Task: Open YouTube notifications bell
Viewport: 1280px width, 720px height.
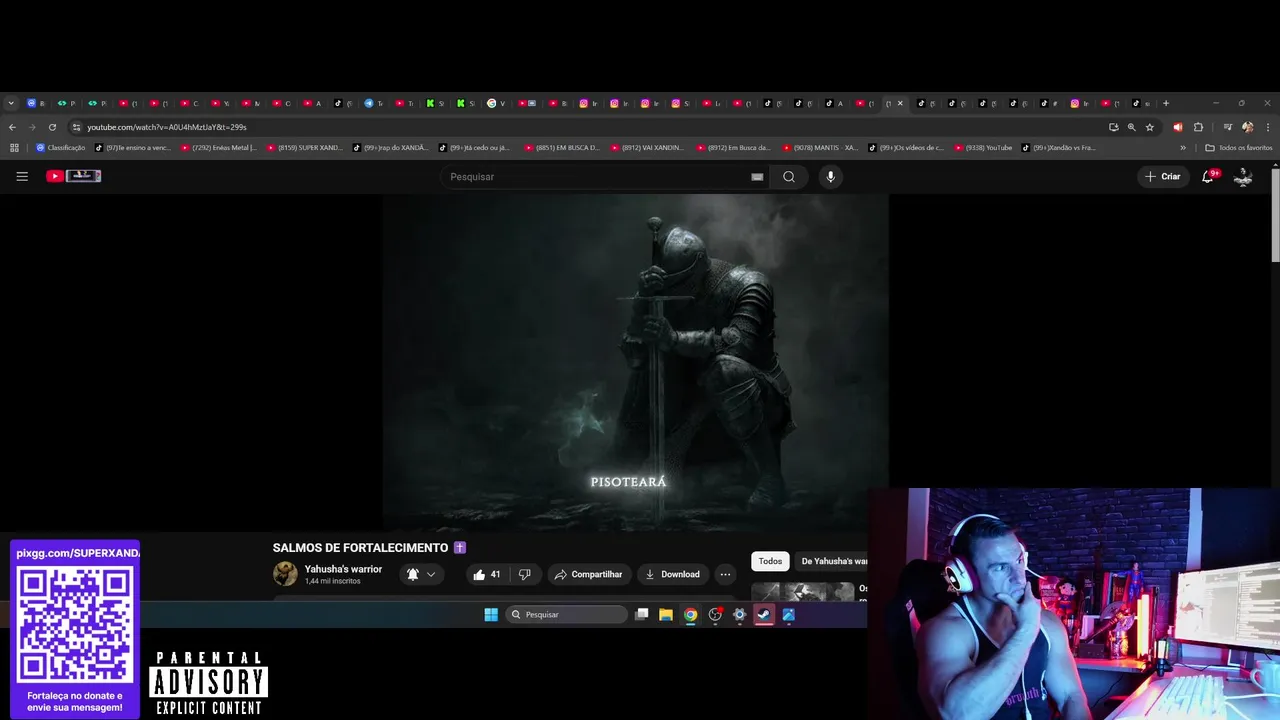Action: click(x=1209, y=176)
